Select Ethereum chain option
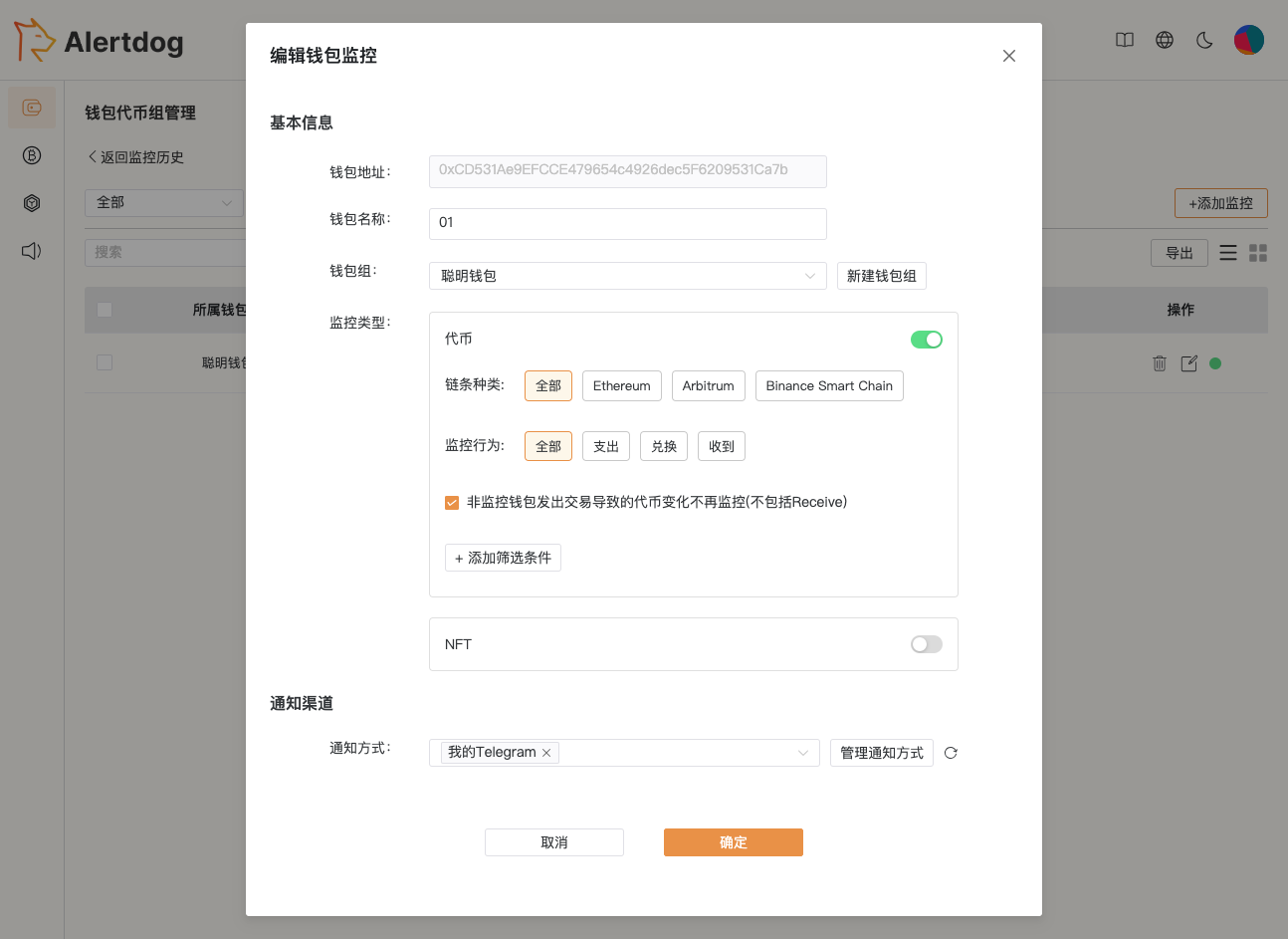Screen dimensions: 1288x939 click(x=621, y=386)
